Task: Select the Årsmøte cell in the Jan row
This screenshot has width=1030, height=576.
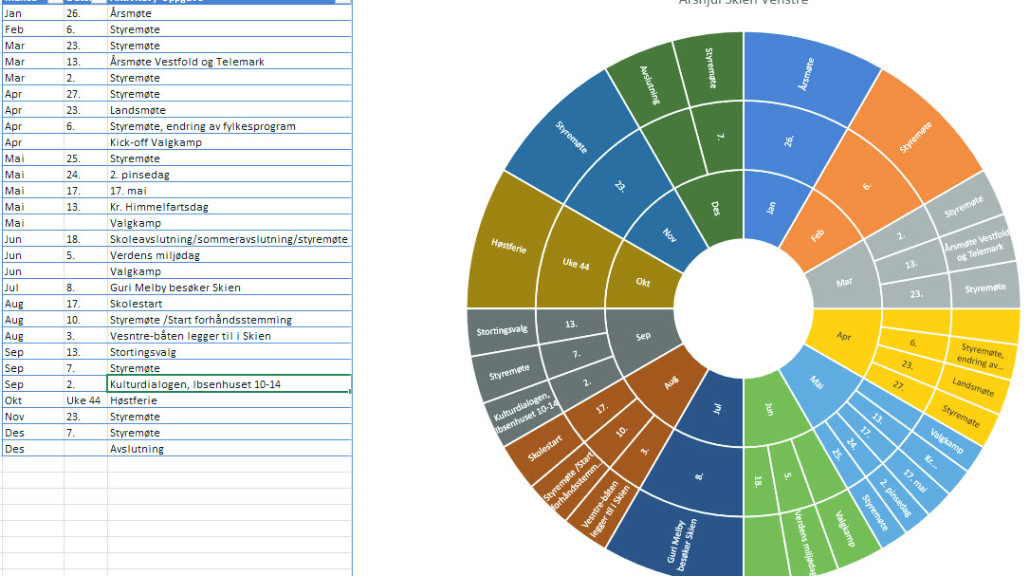Action: [229, 13]
